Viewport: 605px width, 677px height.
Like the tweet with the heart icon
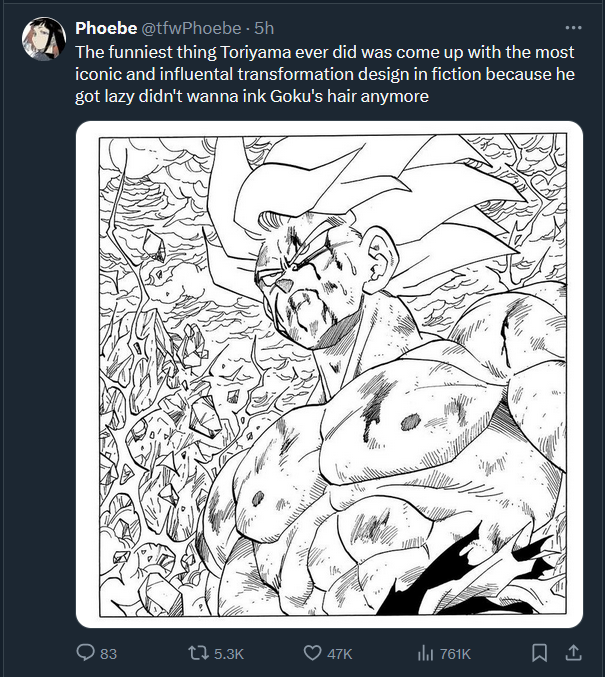(312, 653)
